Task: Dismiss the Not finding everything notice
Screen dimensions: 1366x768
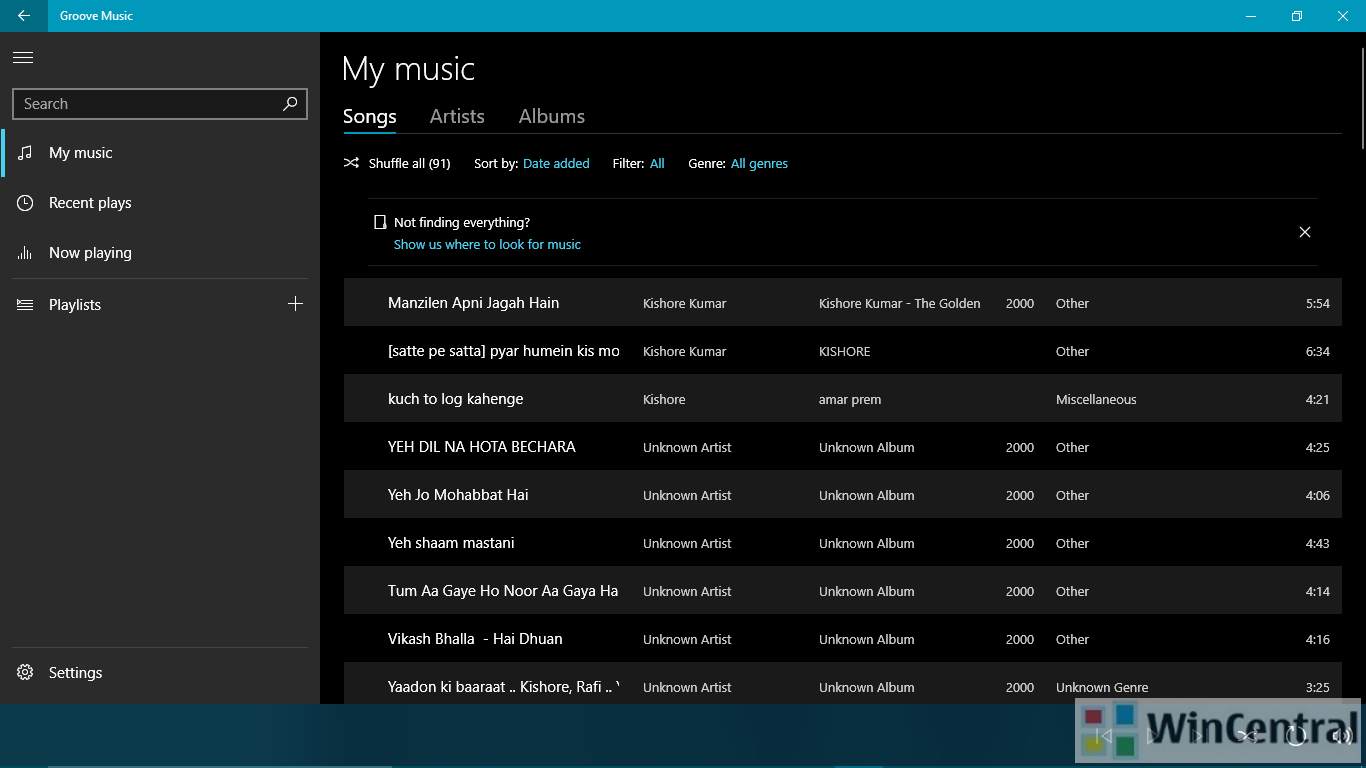Action: pyautogui.click(x=1305, y=232)
